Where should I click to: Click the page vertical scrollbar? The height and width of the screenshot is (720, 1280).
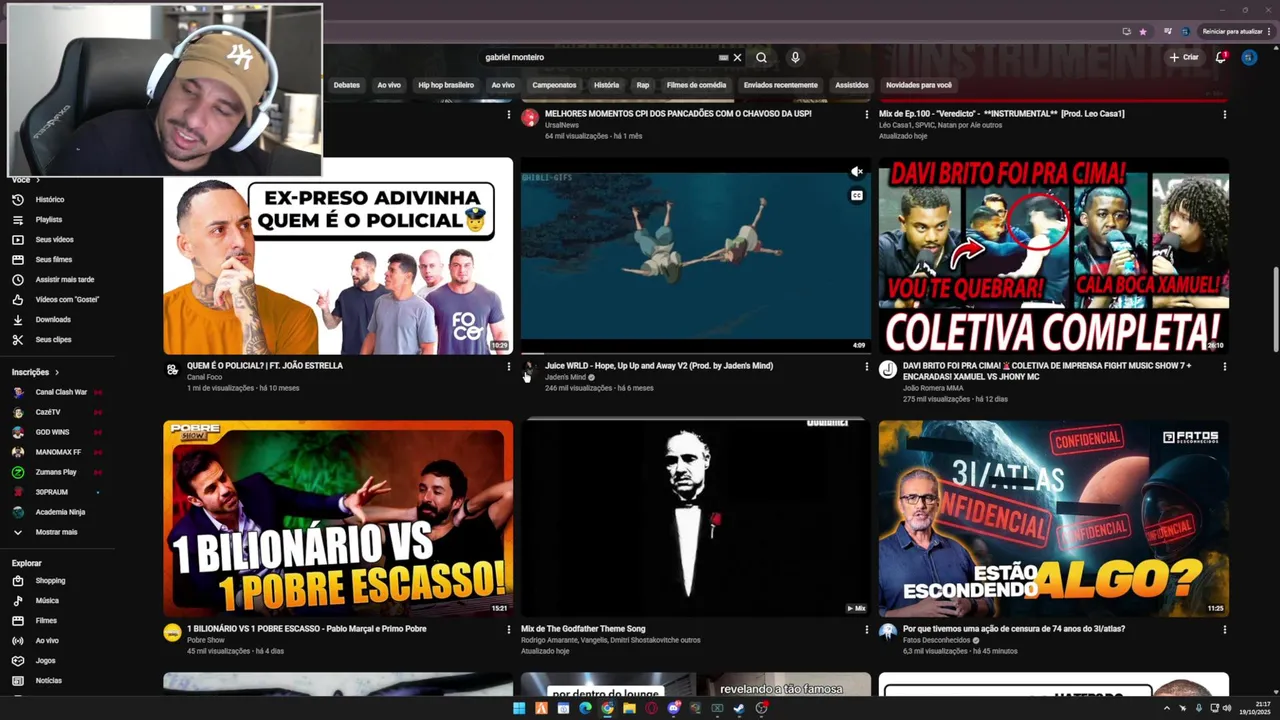(1274, 309)
